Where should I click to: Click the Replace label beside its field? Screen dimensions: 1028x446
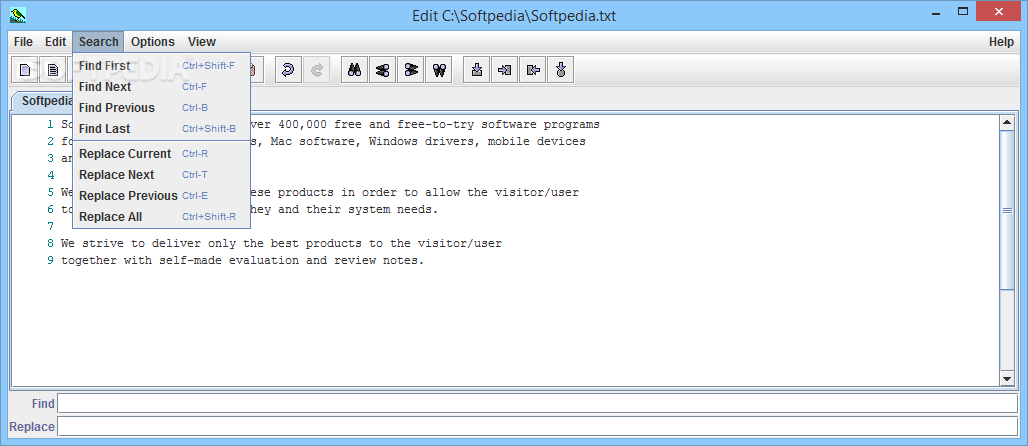pos(32,427)
